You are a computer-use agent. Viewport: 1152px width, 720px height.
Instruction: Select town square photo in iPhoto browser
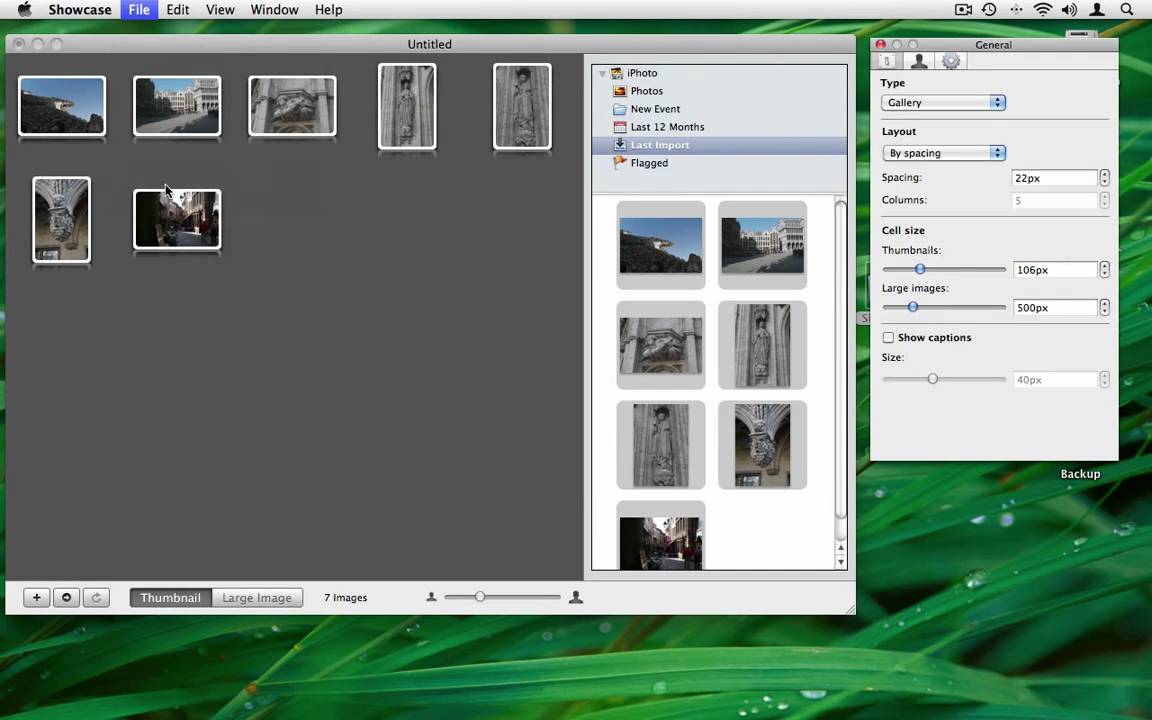762,245
